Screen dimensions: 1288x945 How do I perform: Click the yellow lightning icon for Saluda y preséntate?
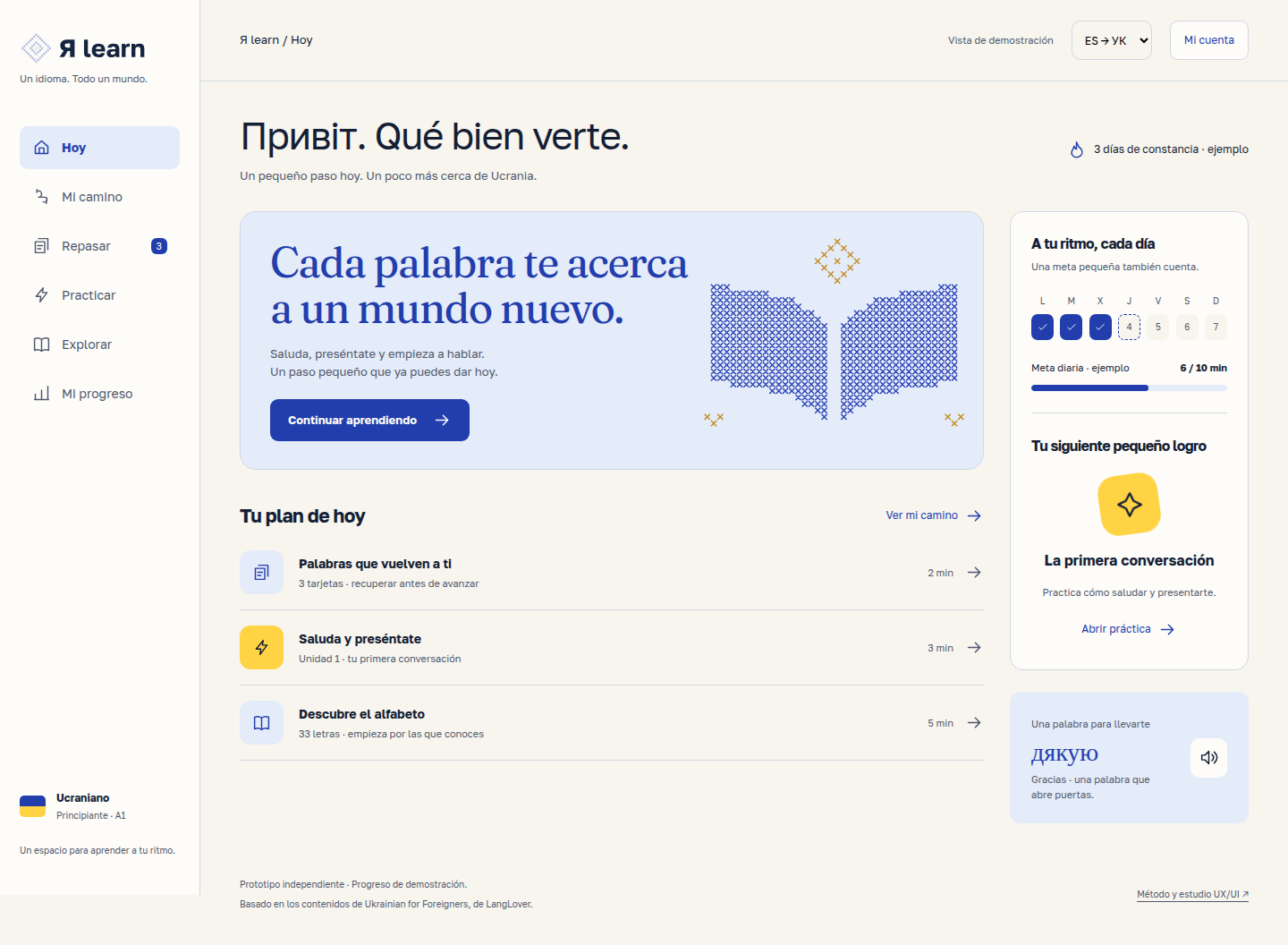[261, 648]
